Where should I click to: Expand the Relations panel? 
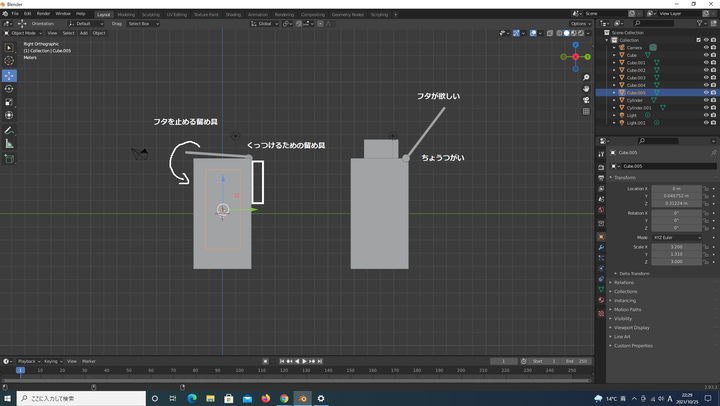tap(624, 282)
